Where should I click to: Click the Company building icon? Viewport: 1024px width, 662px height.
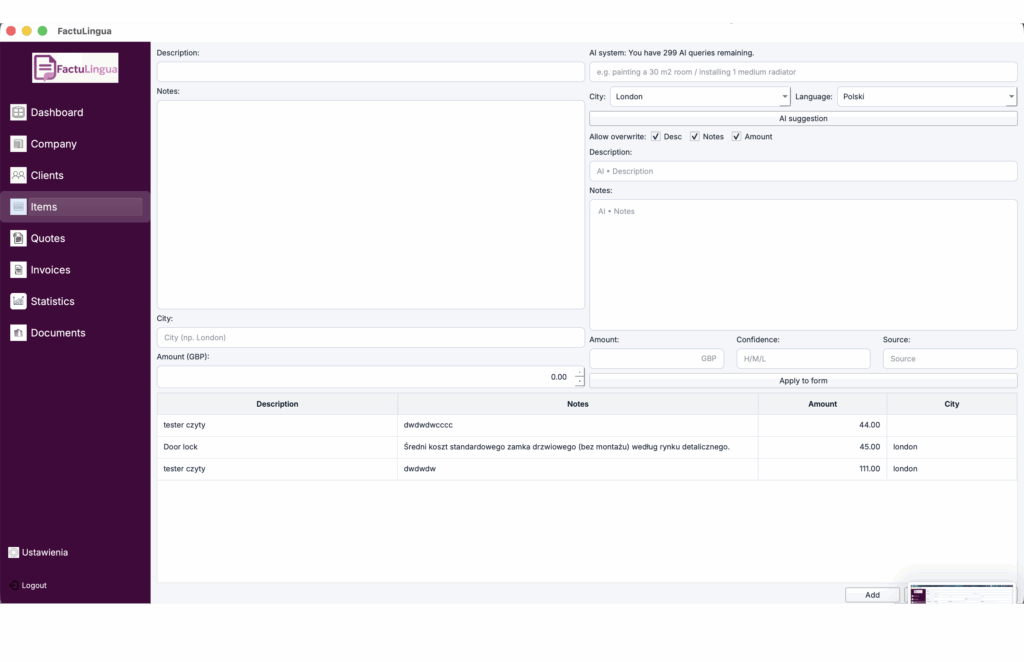point(18,144)
